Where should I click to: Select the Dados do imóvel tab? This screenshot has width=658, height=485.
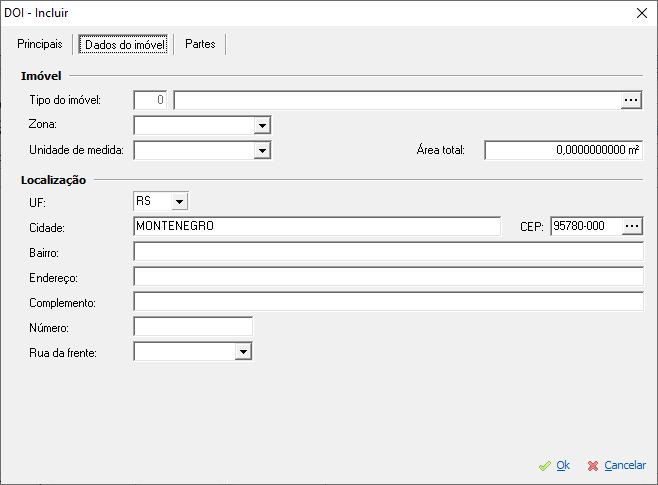124,45
